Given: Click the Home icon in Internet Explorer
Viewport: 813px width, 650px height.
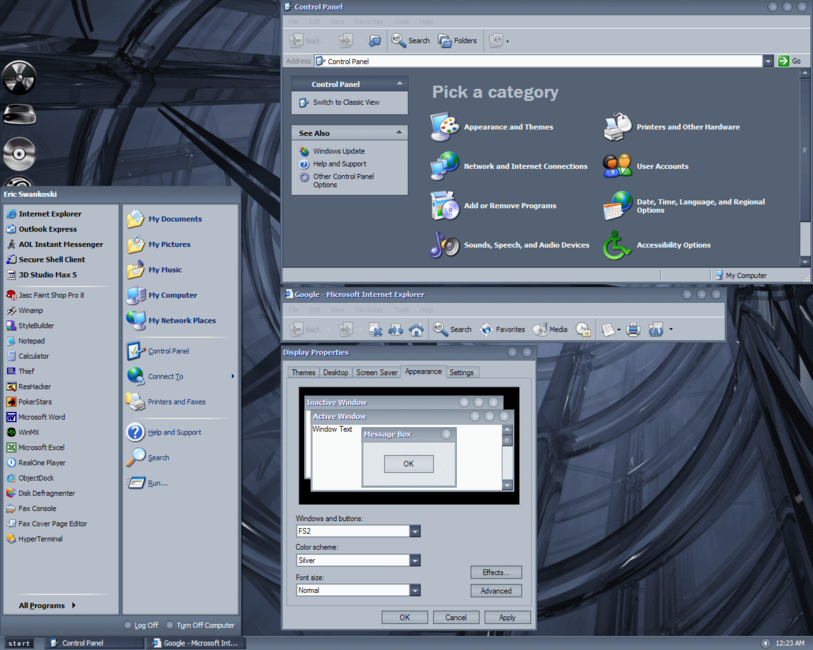Looking at the screenshot, I should pos(416,329).
